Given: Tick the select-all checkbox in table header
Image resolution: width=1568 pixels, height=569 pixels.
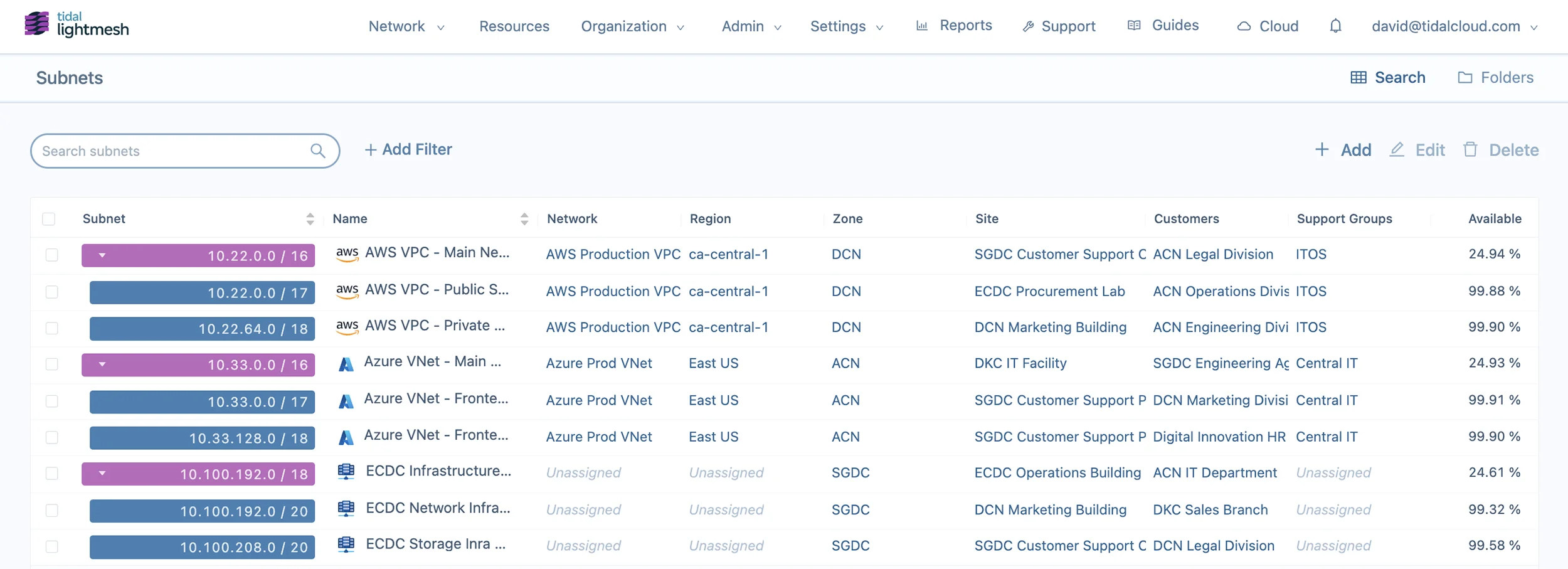Looking at the screenshot, I should [49, 219].
